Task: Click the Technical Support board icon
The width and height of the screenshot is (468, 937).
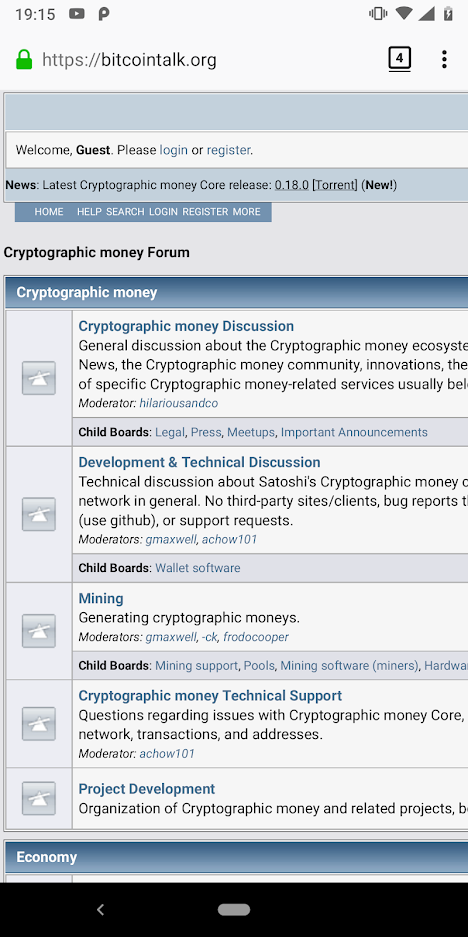Action: coord(39,724)
